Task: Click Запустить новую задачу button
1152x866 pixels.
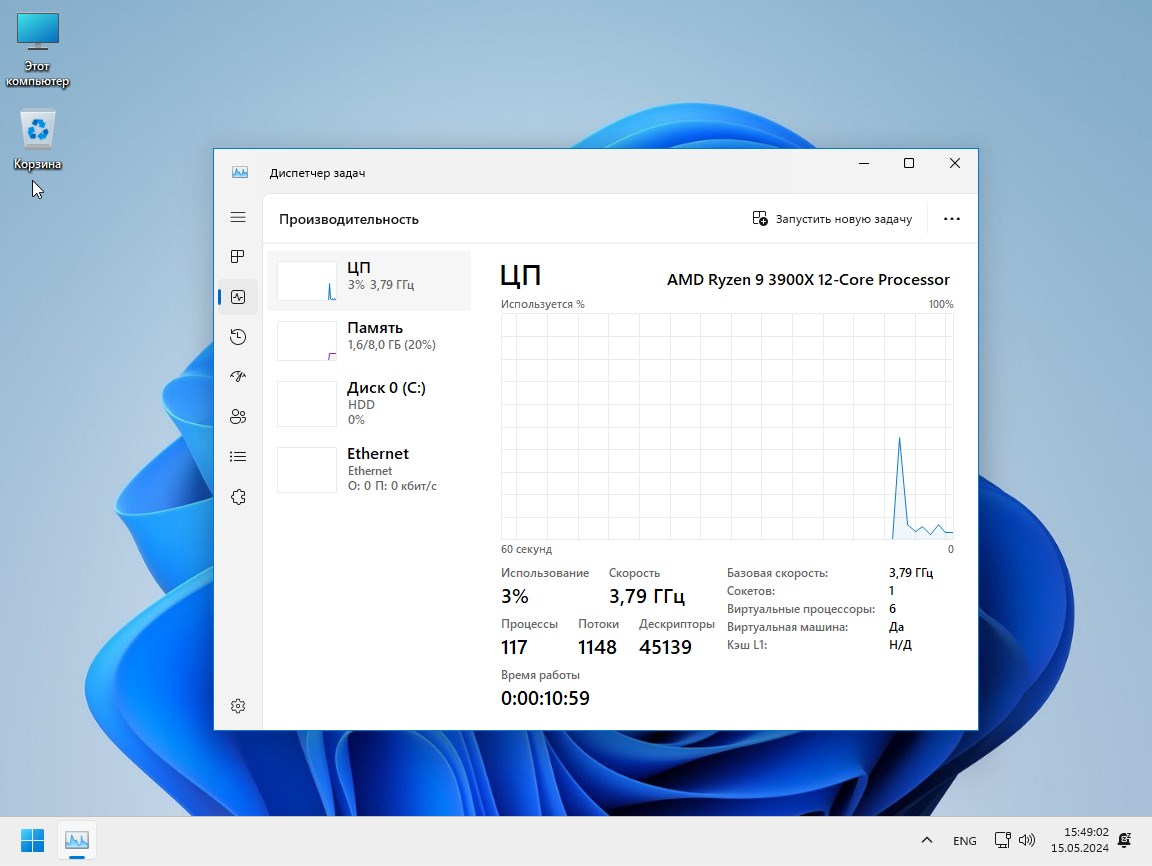Action: point(832,218)
